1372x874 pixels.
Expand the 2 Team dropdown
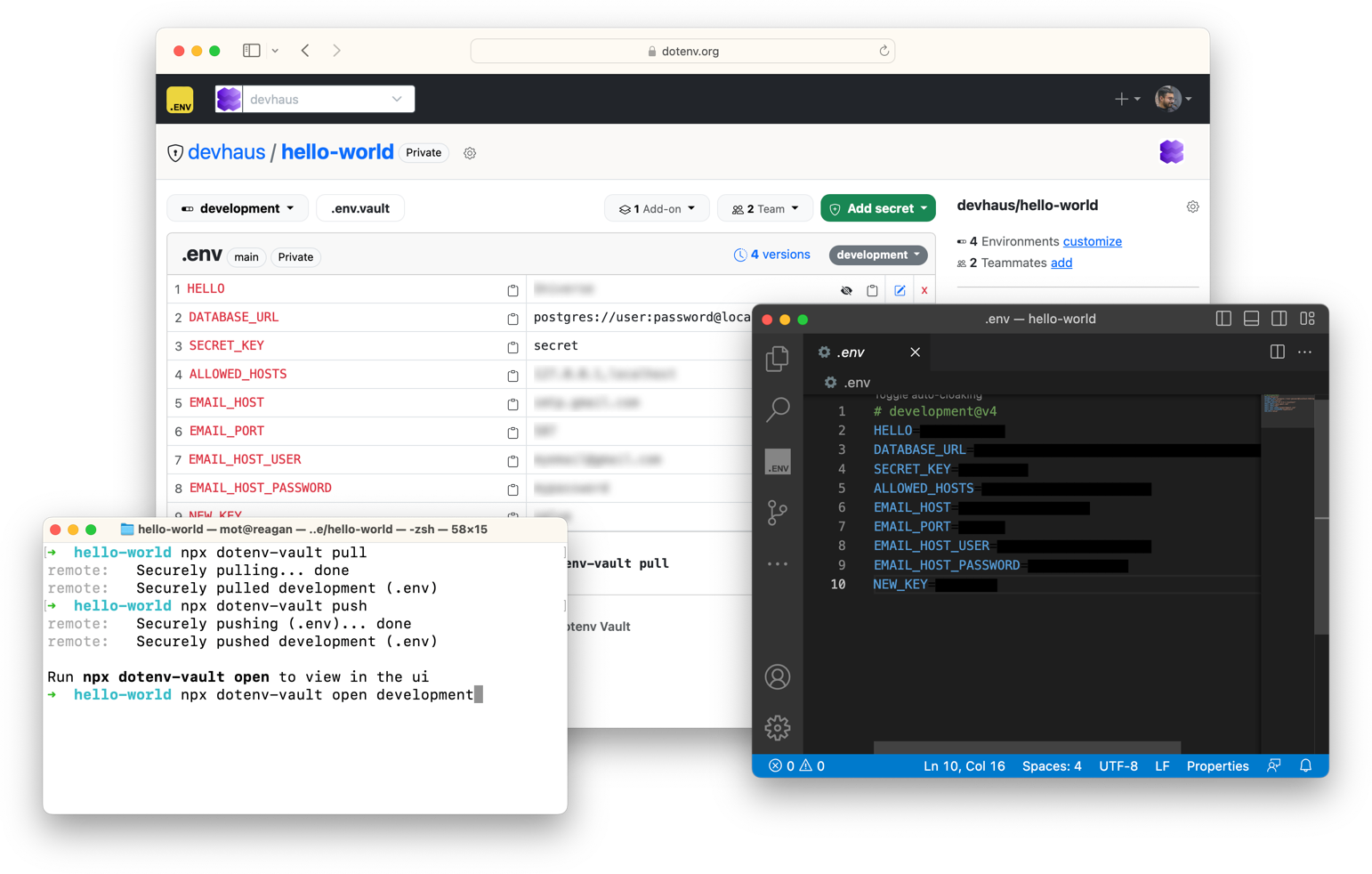pyautogui.click(x=765, y=208)
